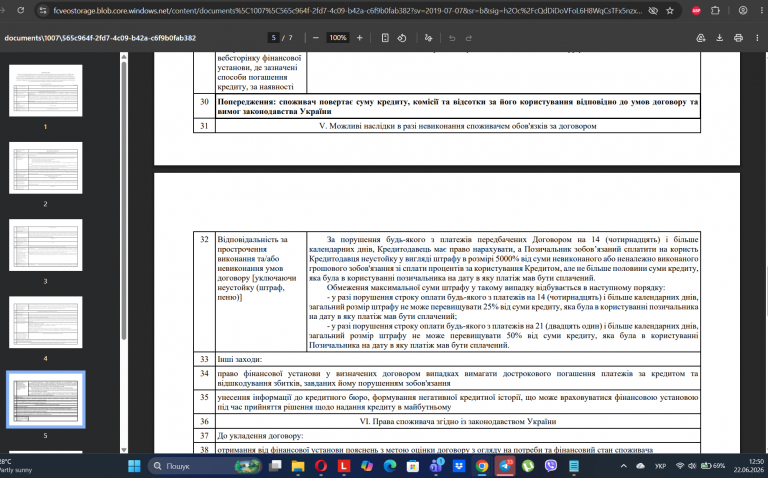The width and height of the screenshot is (768, 478).
Task: Open the PDF viewer more-actions menu
Action: 757,38
